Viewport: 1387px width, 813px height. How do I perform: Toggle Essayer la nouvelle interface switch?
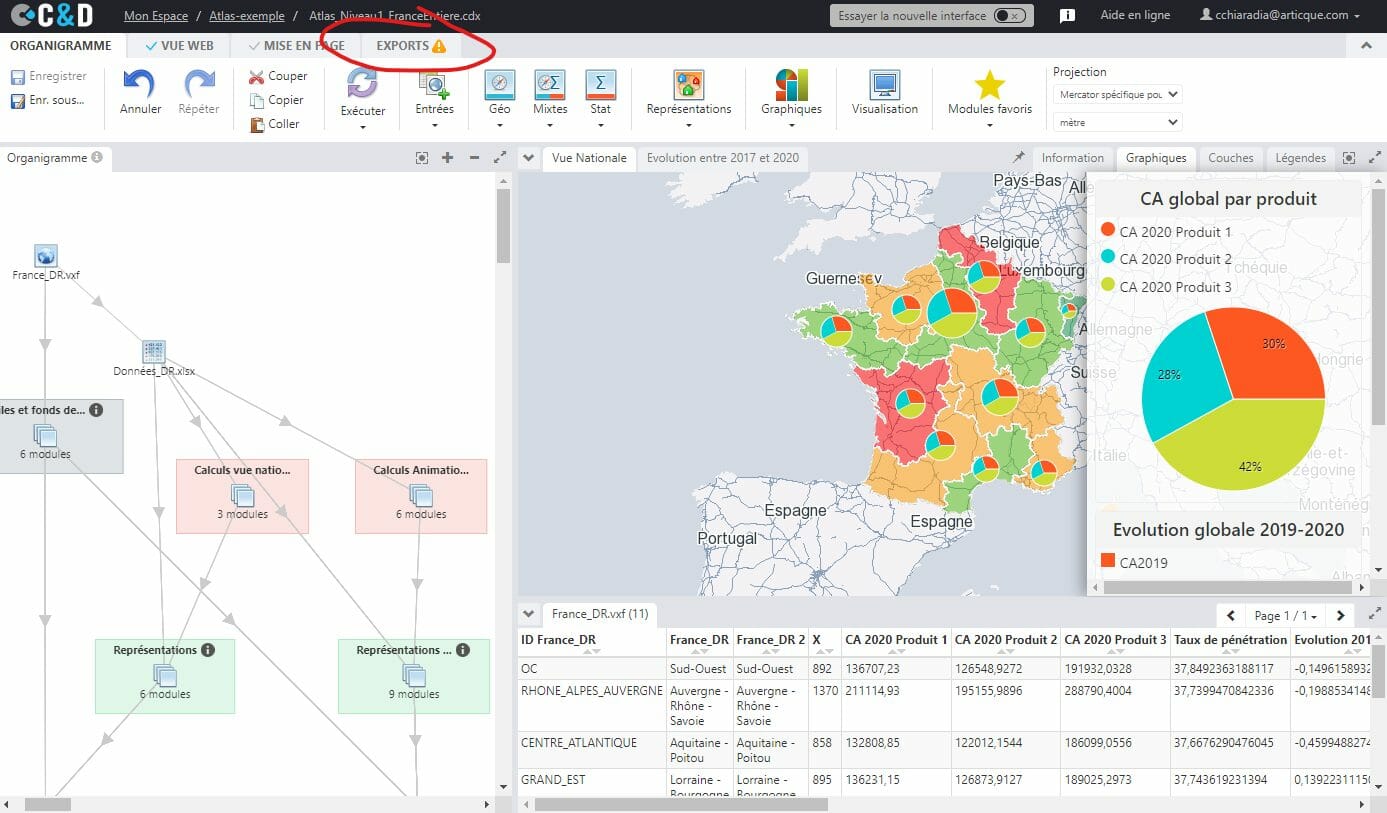pyautogui.click(x=1009, y=16)
